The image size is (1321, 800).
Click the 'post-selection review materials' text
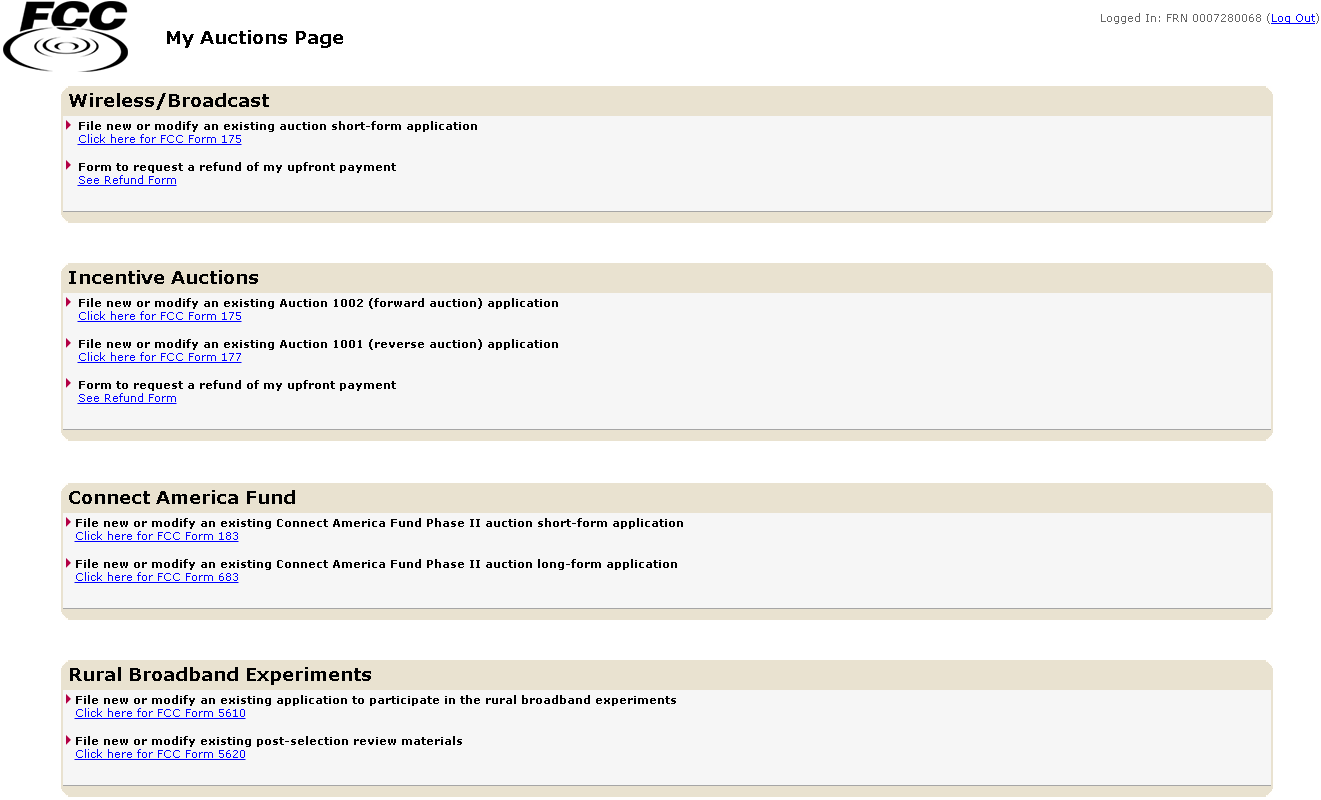[269, 742]
